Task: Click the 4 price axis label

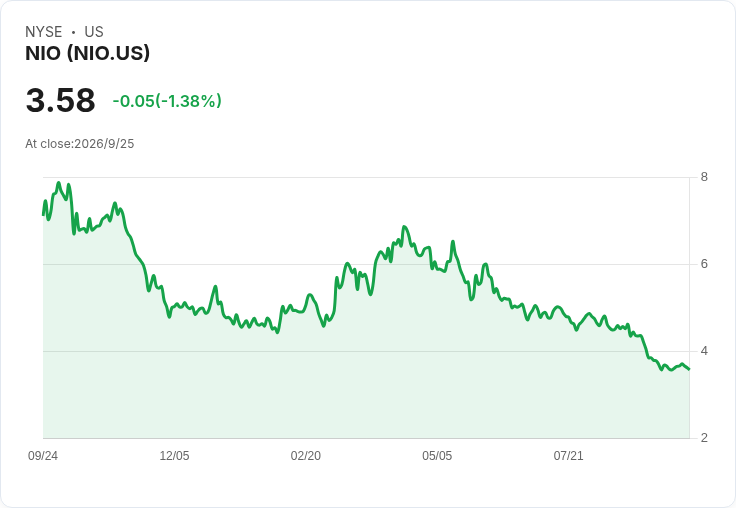Action: 704,351
